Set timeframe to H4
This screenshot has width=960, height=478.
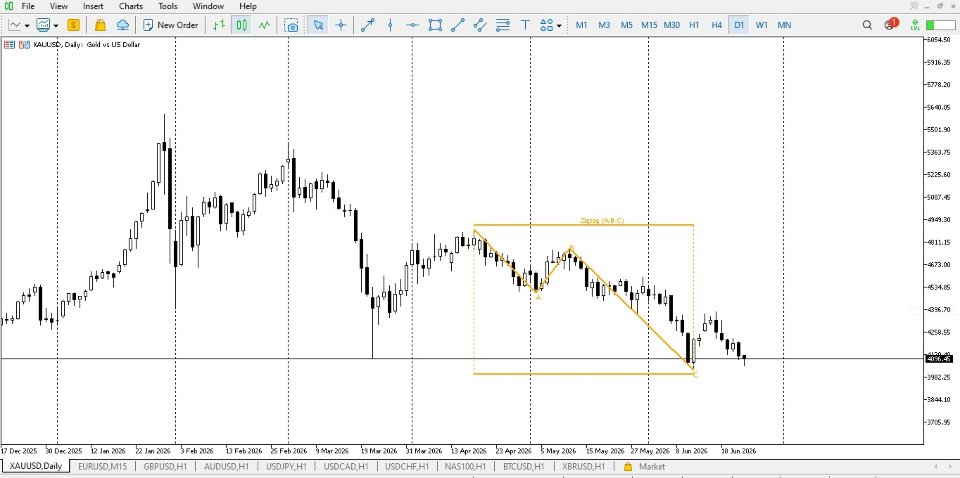(717, 25)
